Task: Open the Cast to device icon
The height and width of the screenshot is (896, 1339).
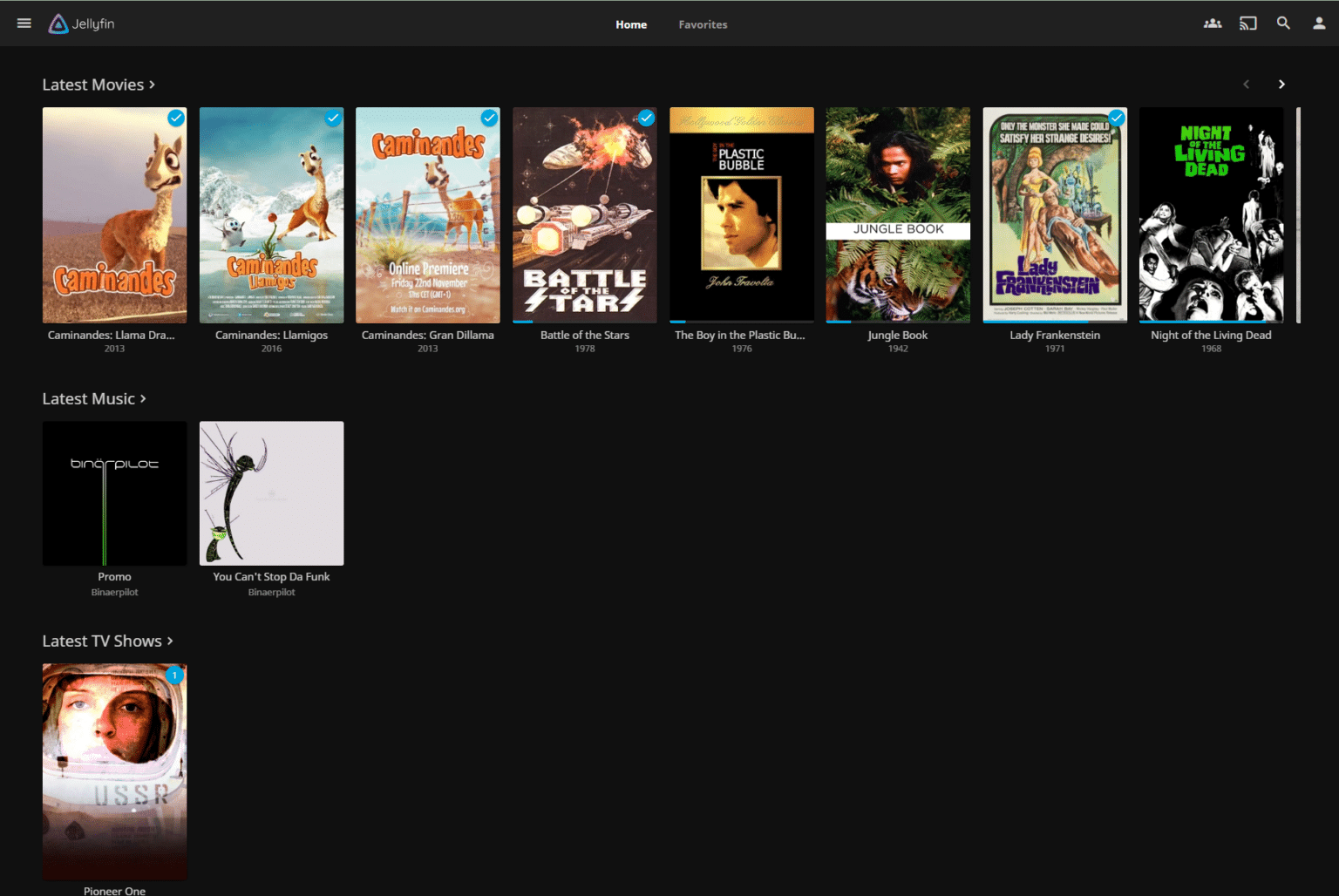Action: 1248,24
